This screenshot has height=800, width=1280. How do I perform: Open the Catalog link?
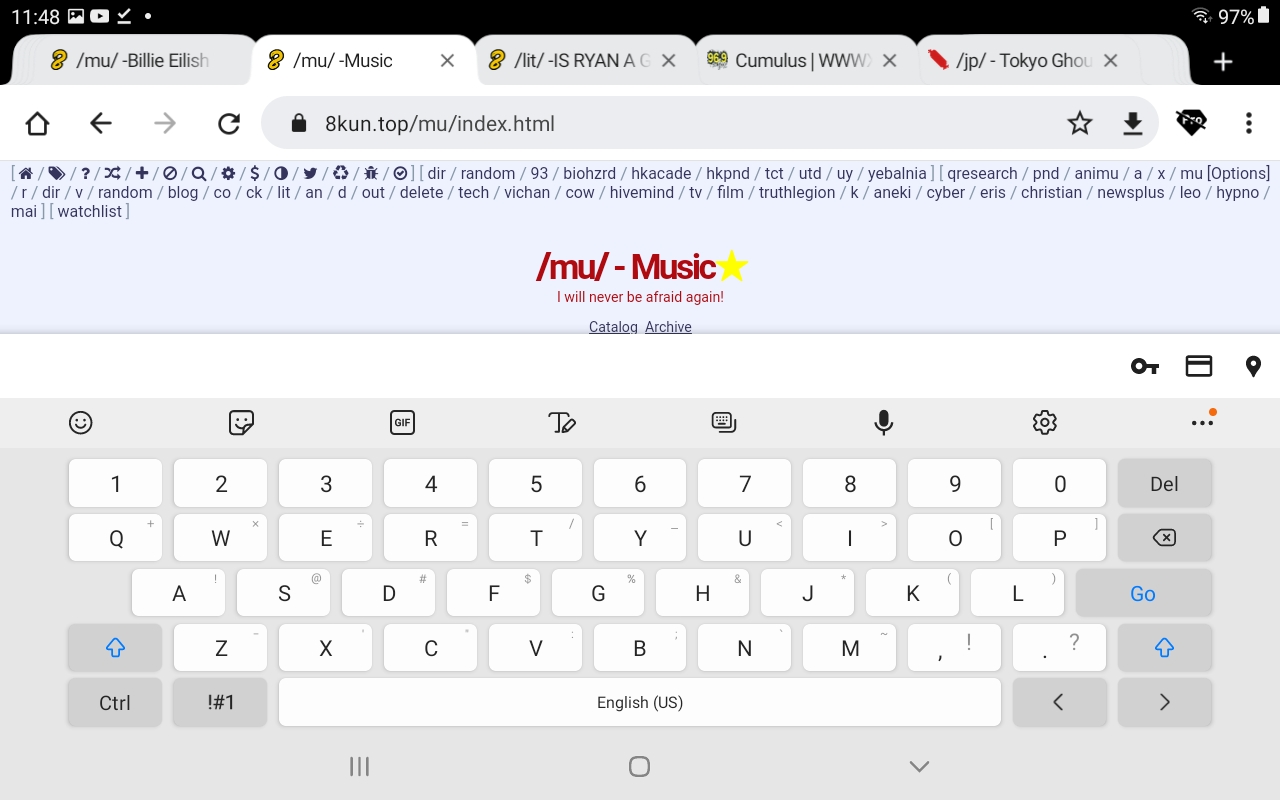coord(613,327)
